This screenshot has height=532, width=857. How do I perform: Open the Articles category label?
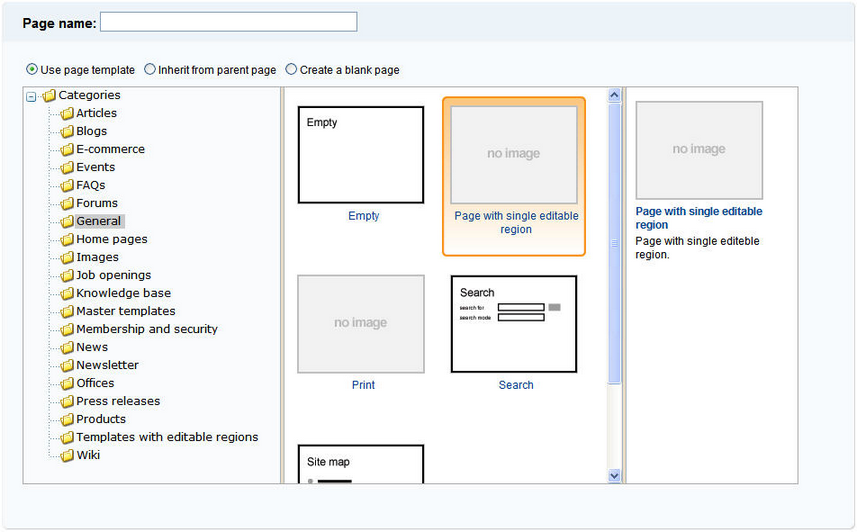pyautogui.click(x=96, y=113)
